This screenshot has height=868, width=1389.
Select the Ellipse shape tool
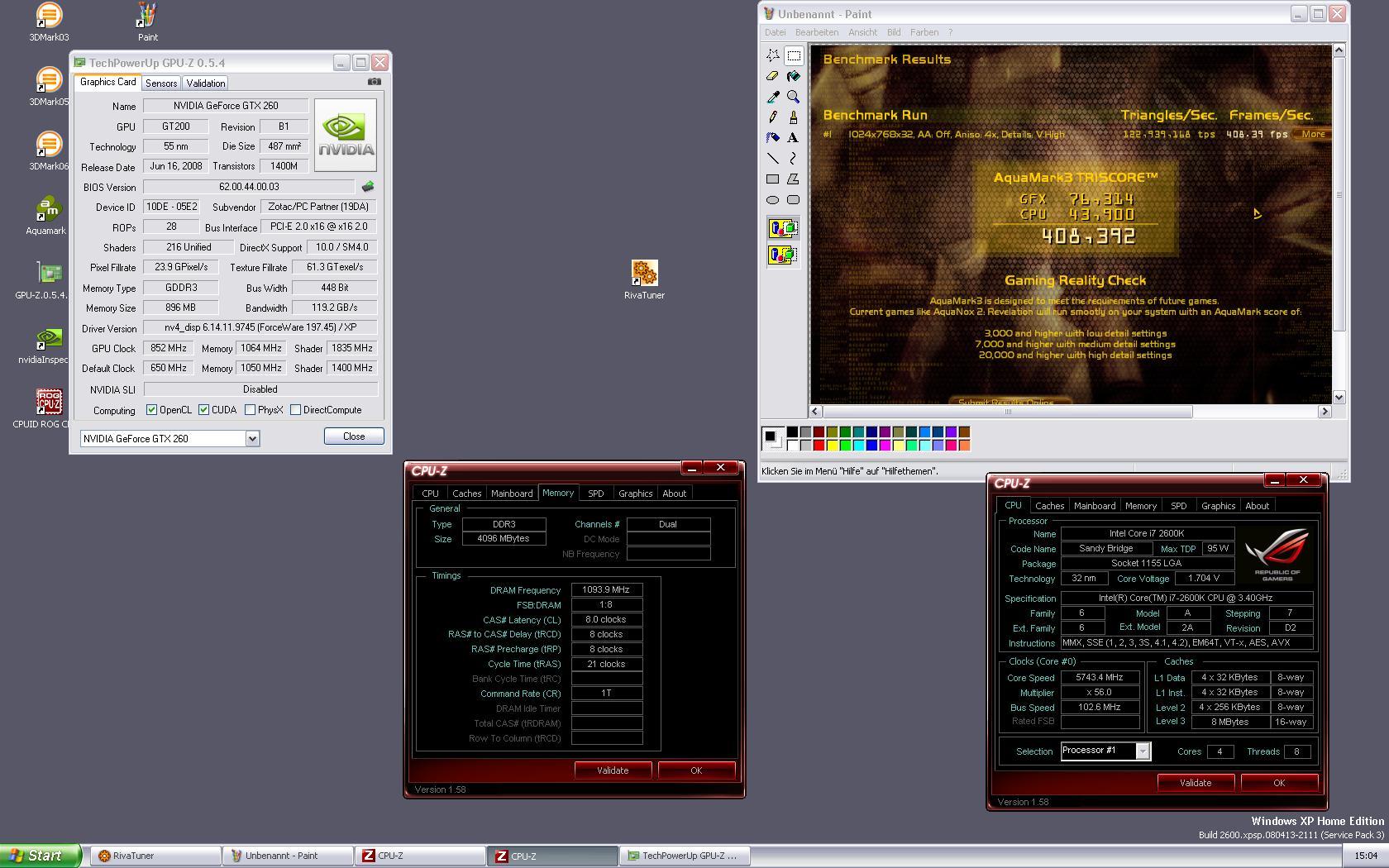[772, 200]
